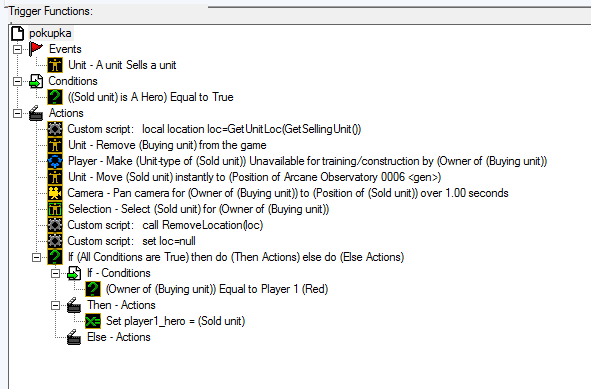Select the Else - Actions entry
Viewport: 591px width, 389px height.
(119, 337)
